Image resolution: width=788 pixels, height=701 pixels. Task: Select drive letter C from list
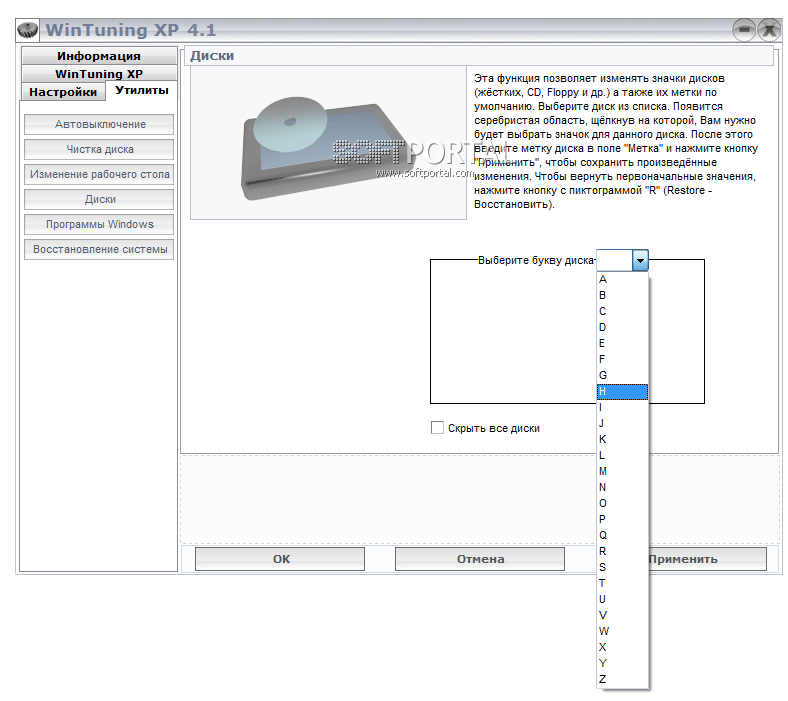coord(622,312)
